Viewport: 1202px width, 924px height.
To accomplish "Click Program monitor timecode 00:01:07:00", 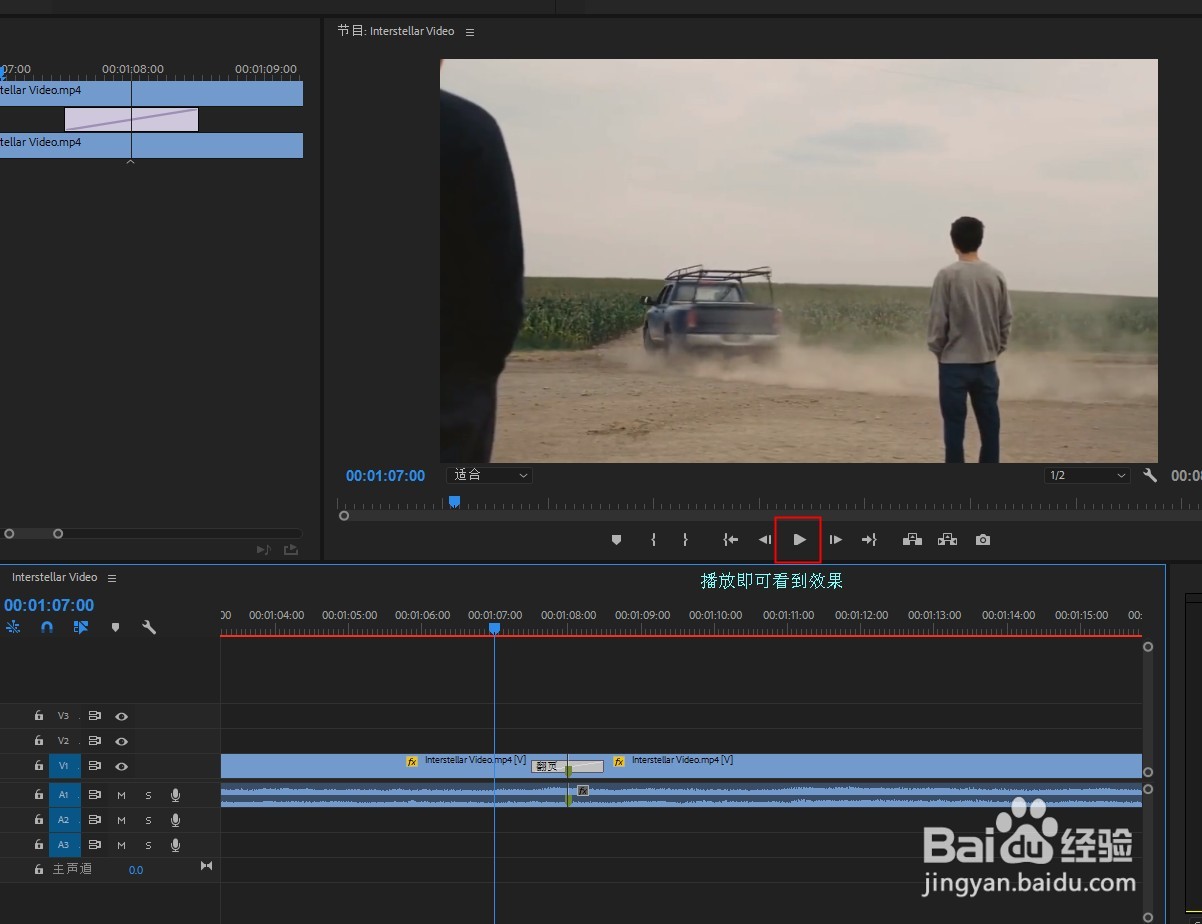I will point(385,476).
